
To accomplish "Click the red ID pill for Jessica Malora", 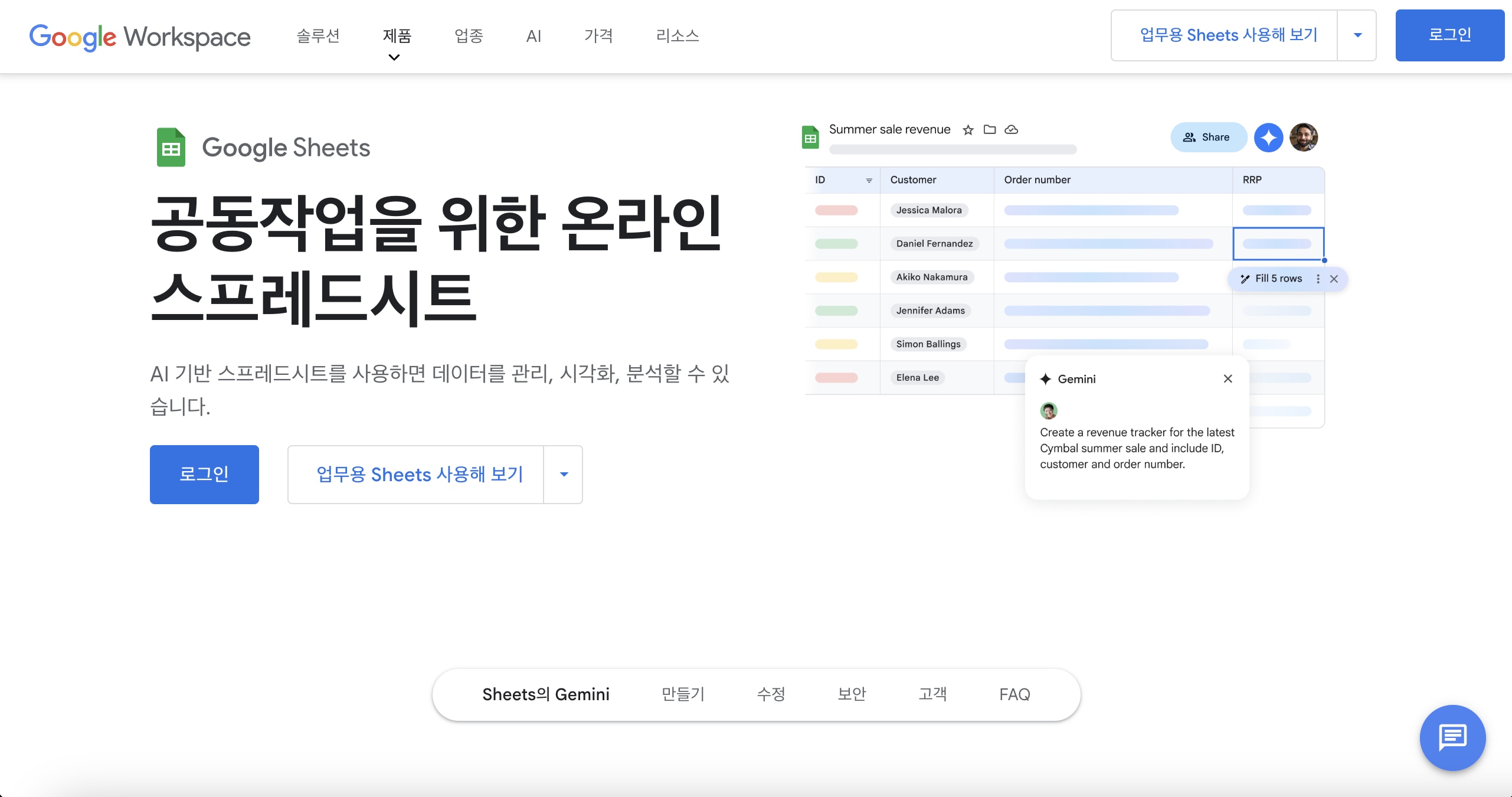I will pos(836,210).
